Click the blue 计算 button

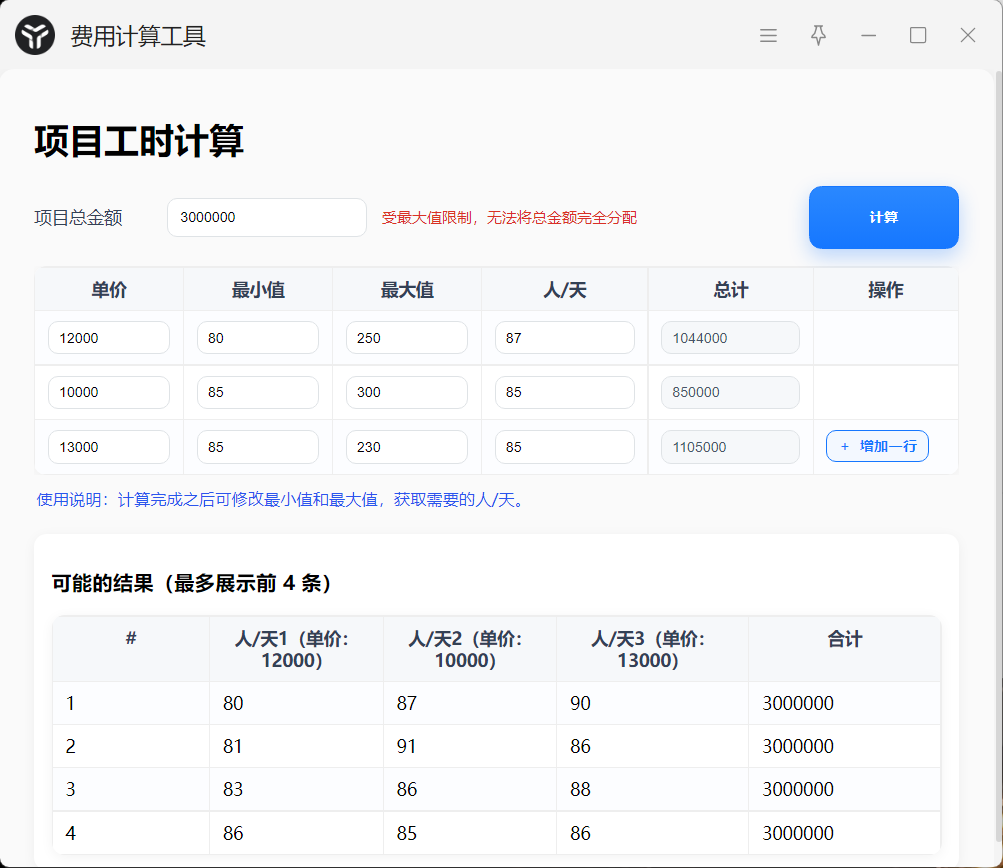click(x=883, y=217)
